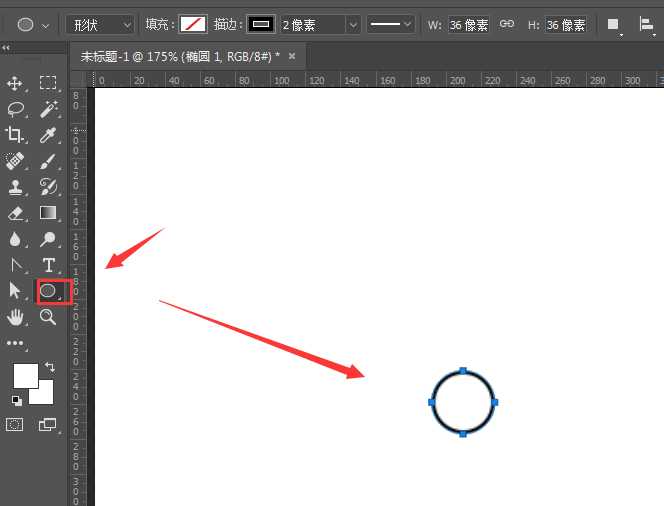
Task: Open the fill color swatch
Action: coord(192,24)
